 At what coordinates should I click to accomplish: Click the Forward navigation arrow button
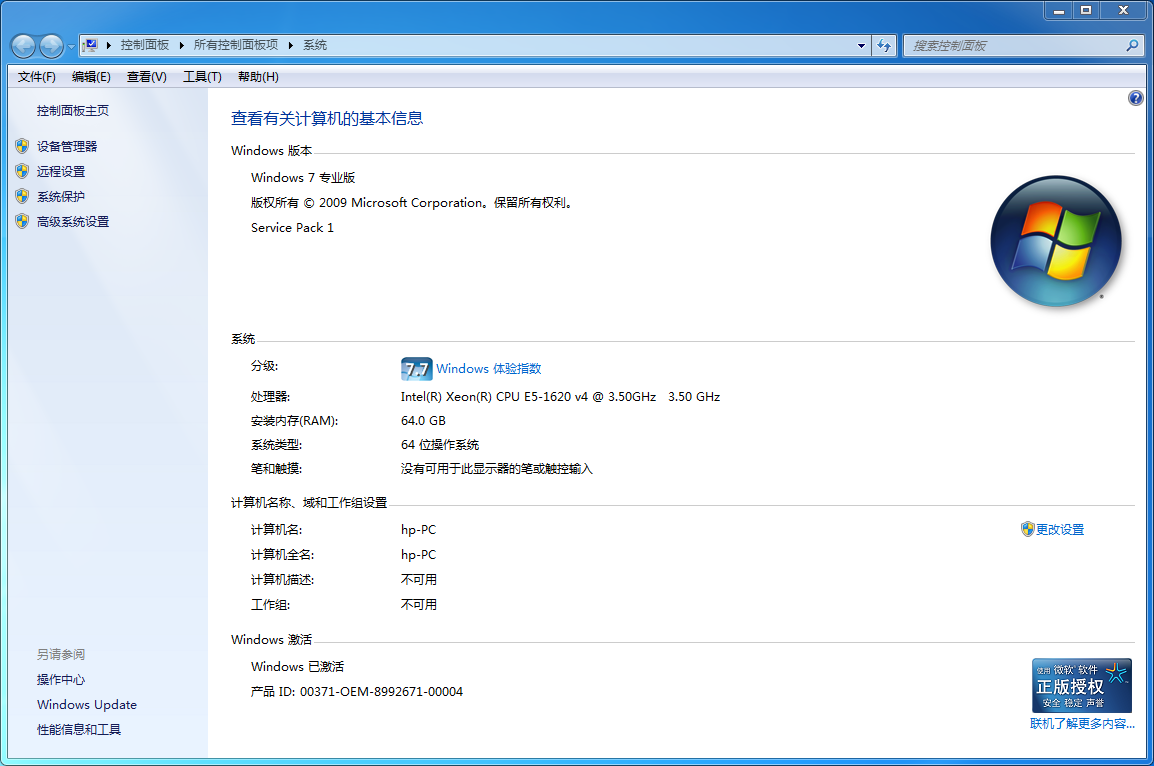(x=51, y=46)
